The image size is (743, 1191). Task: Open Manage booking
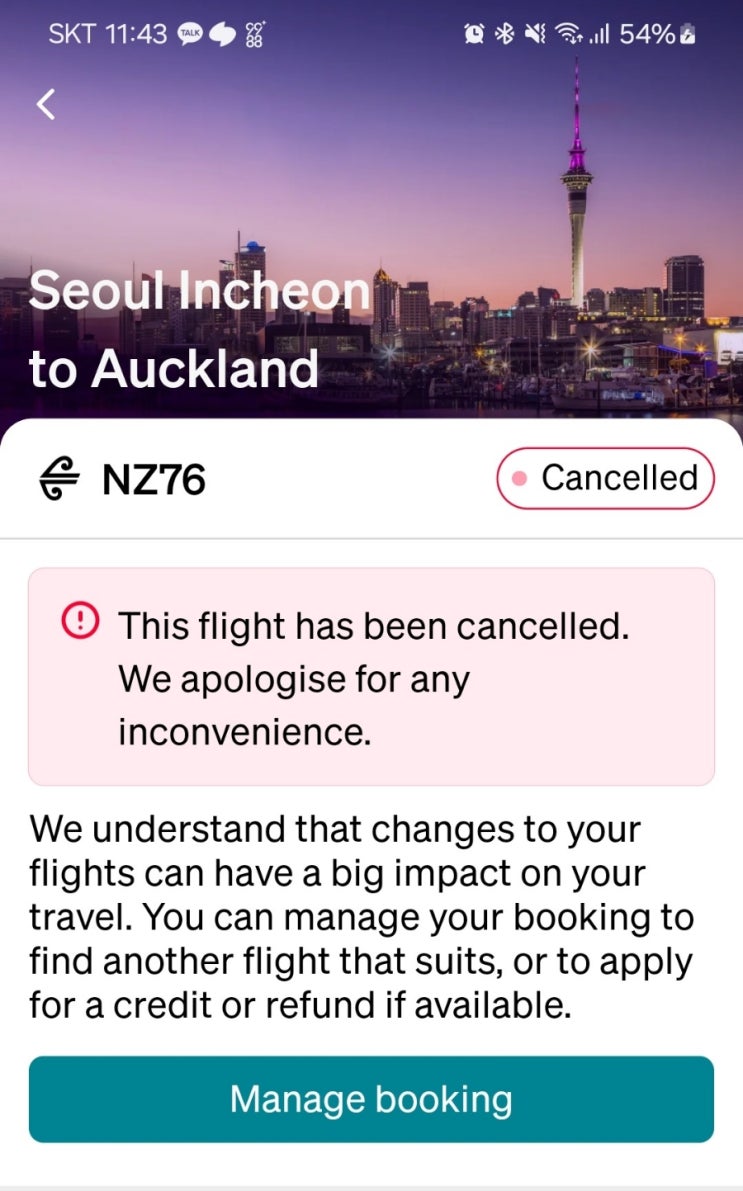372,1099
